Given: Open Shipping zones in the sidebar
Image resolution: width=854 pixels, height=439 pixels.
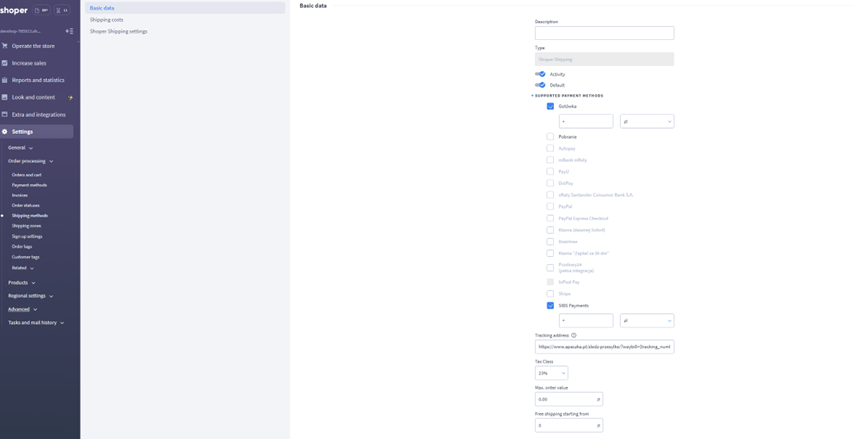Looking at the screenshot, I should coord(26,226).
